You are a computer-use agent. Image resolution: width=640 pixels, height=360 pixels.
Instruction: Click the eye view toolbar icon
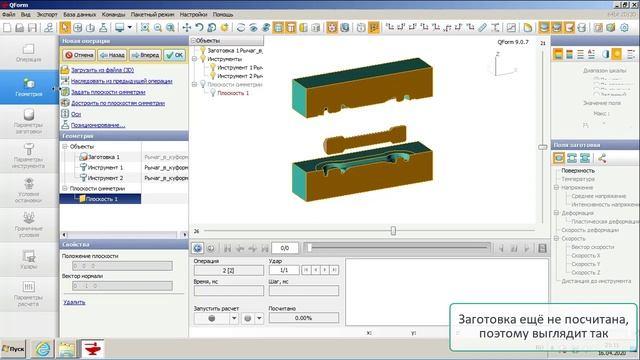[253, 28]
